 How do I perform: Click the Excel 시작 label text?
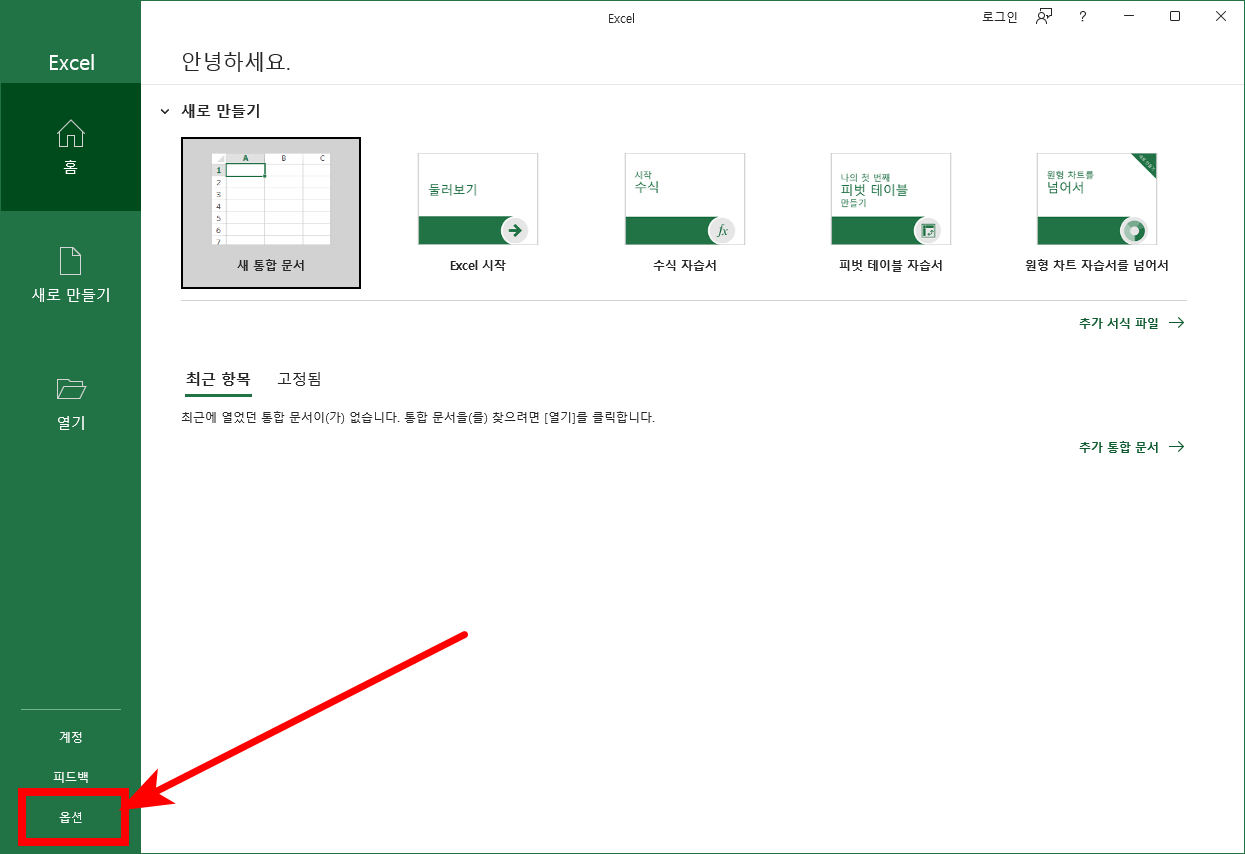(478, 266)
